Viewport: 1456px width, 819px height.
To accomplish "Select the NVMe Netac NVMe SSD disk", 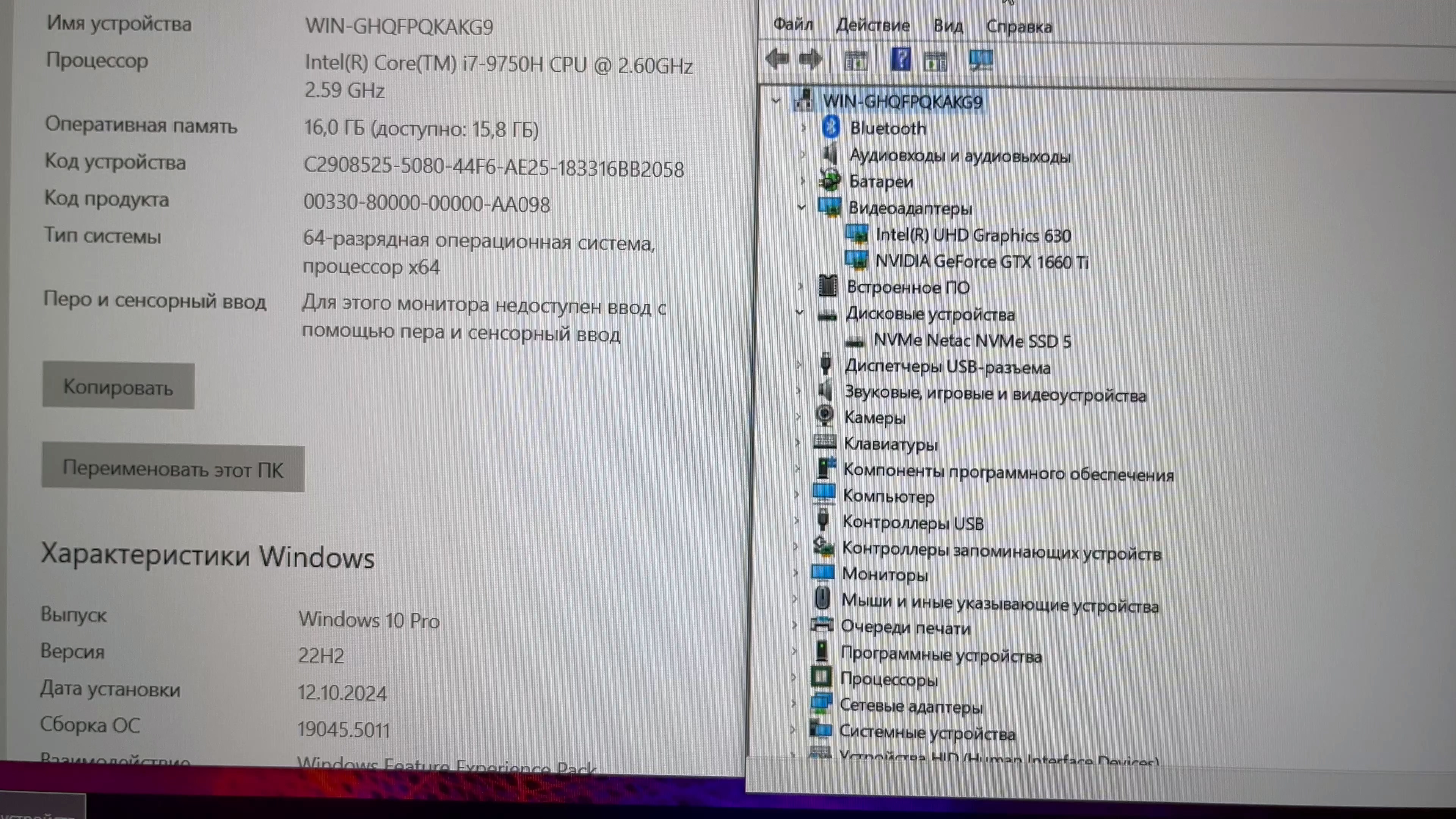I will coord(971,341).
